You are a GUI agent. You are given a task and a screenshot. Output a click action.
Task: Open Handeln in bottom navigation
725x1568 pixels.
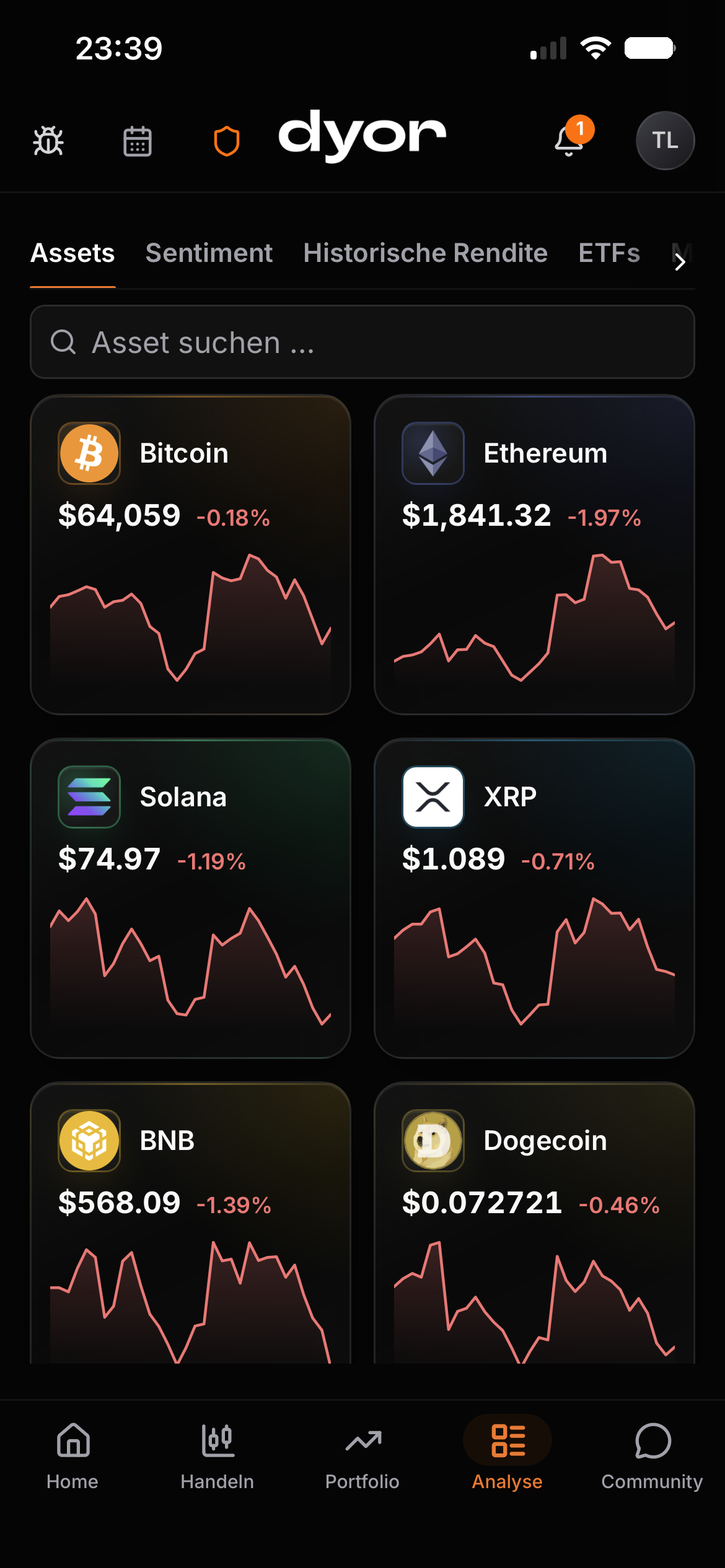(x=217, y=1457)
